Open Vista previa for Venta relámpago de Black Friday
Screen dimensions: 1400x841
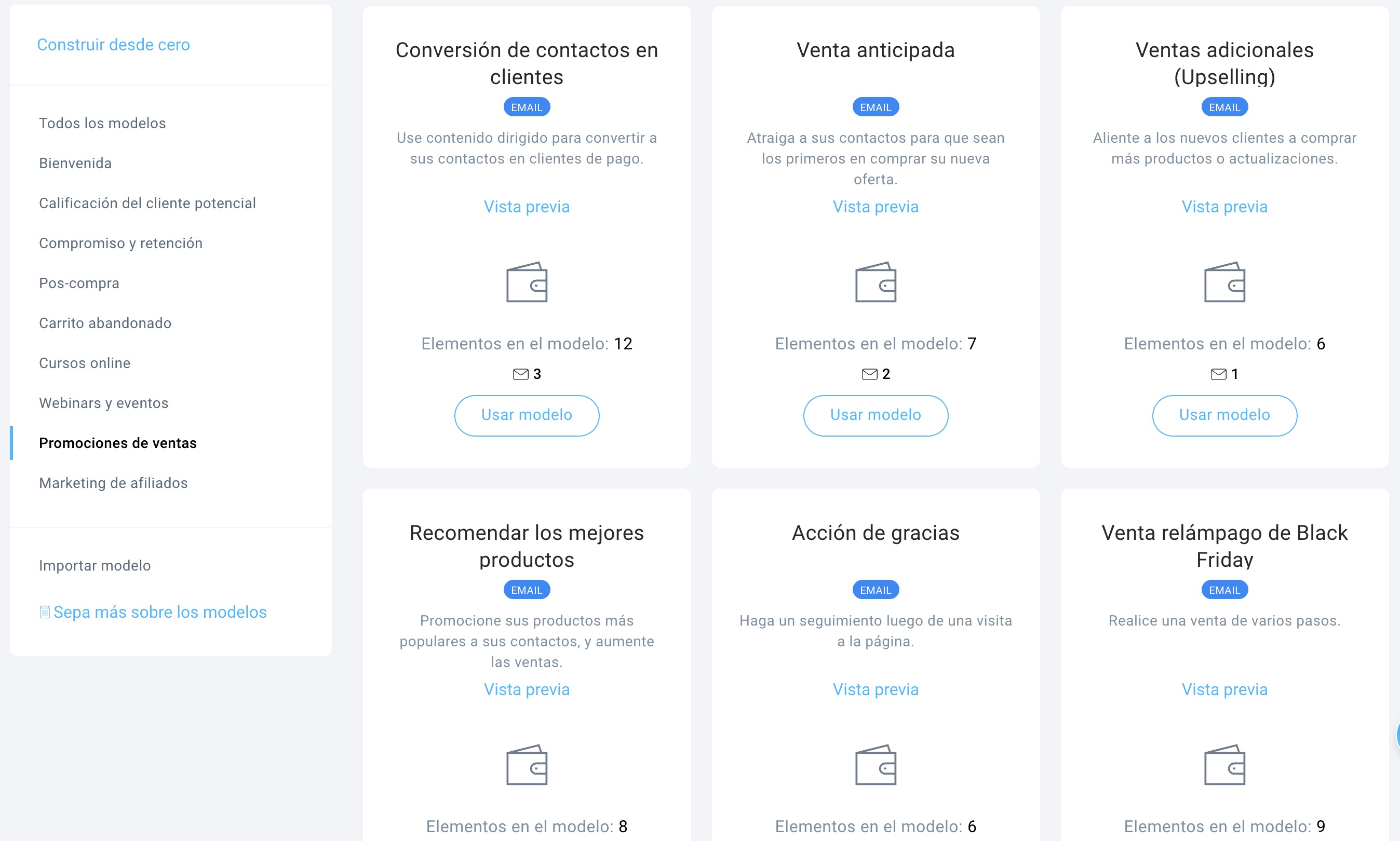pyautogui.click(x=1225, y=690)
